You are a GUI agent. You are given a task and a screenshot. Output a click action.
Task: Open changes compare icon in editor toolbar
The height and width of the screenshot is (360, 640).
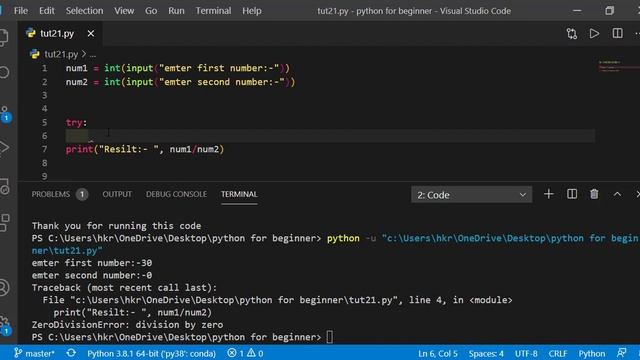(572, 33)
